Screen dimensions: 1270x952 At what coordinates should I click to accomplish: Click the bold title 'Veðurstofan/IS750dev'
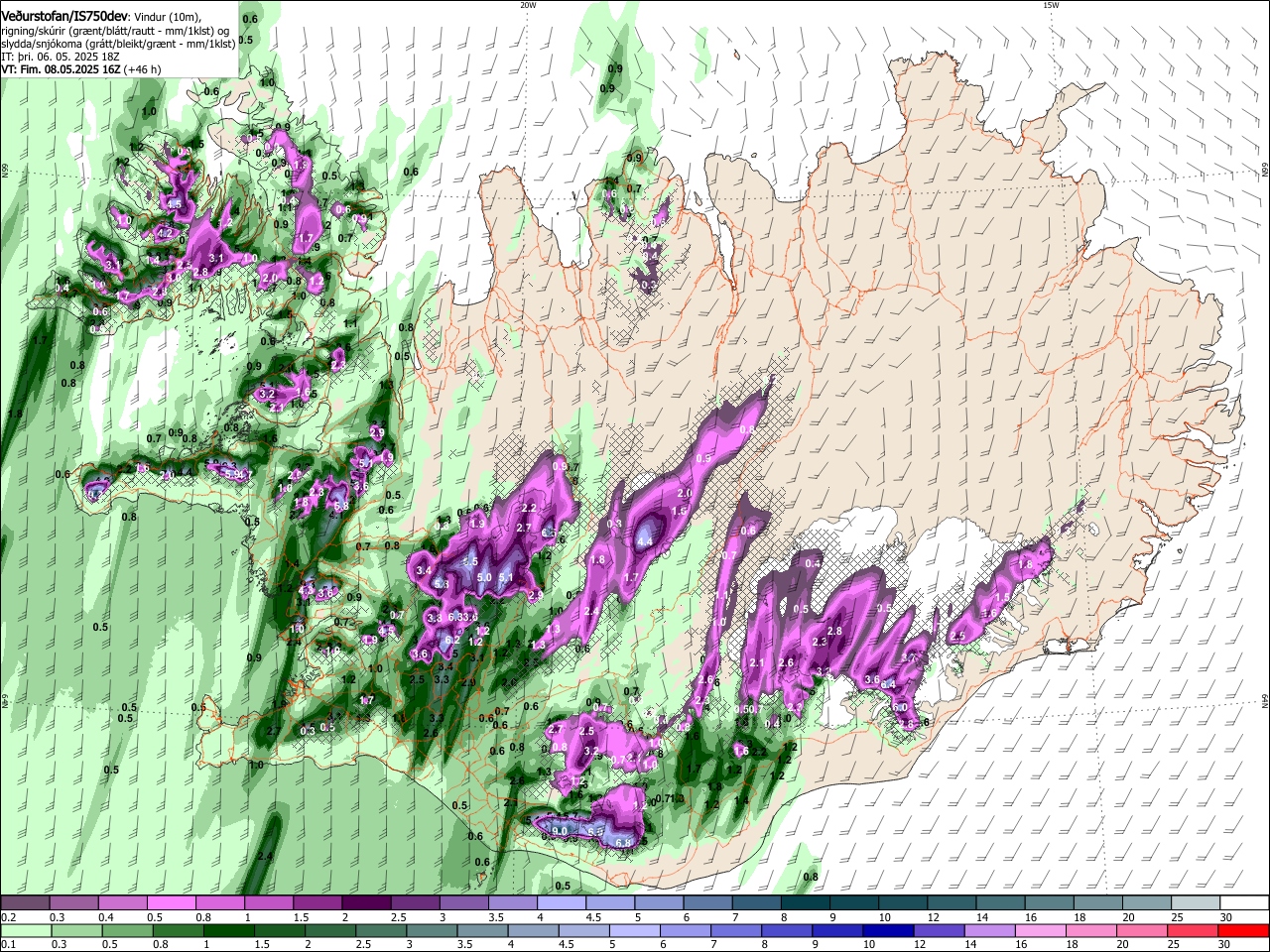click(x=63, y=16)
